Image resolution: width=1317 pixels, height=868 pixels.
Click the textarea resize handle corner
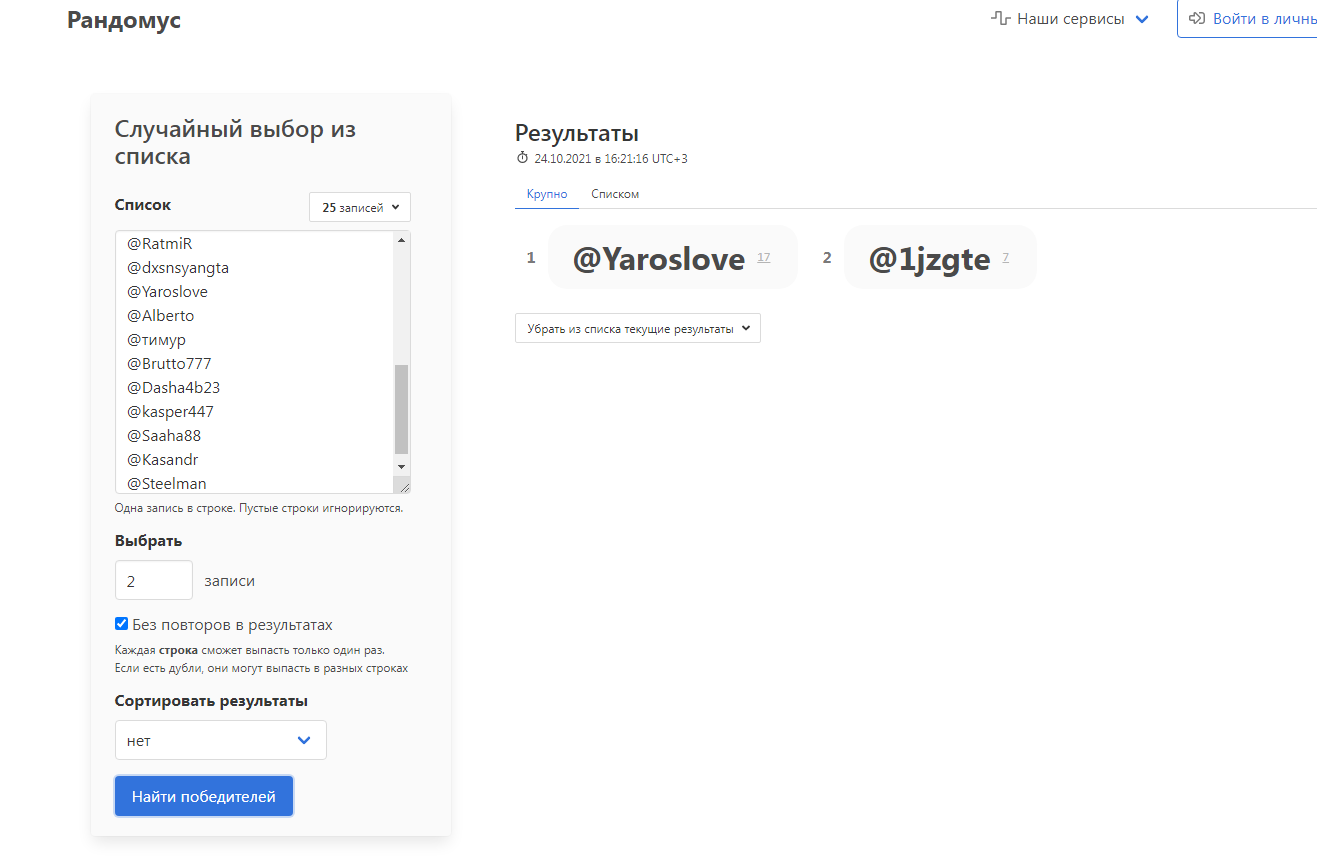[403, 485]
